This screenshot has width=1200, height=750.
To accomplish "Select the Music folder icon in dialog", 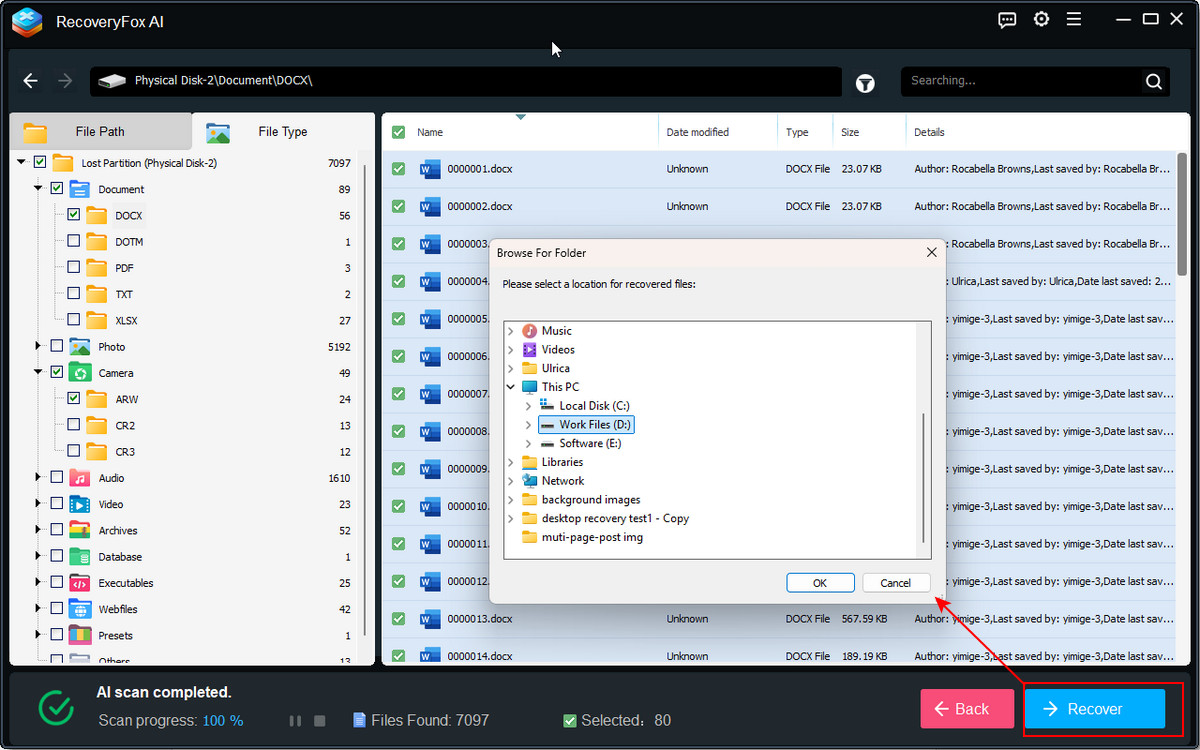I will tap(530, 331).
